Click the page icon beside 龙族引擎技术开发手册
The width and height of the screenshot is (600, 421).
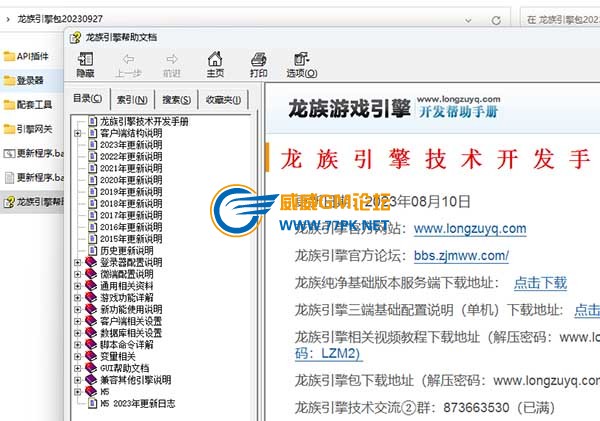point(92,121)
